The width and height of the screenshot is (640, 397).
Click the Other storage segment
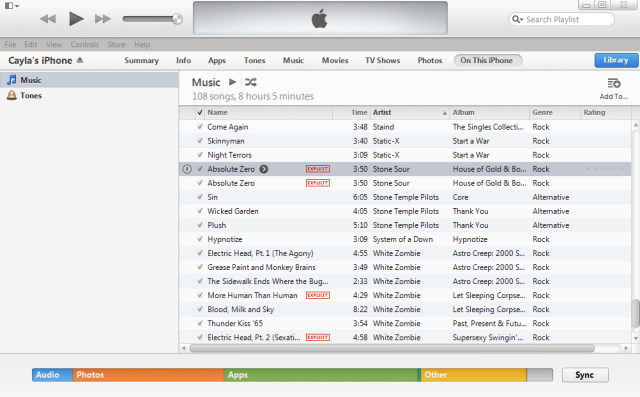[473, 375]
